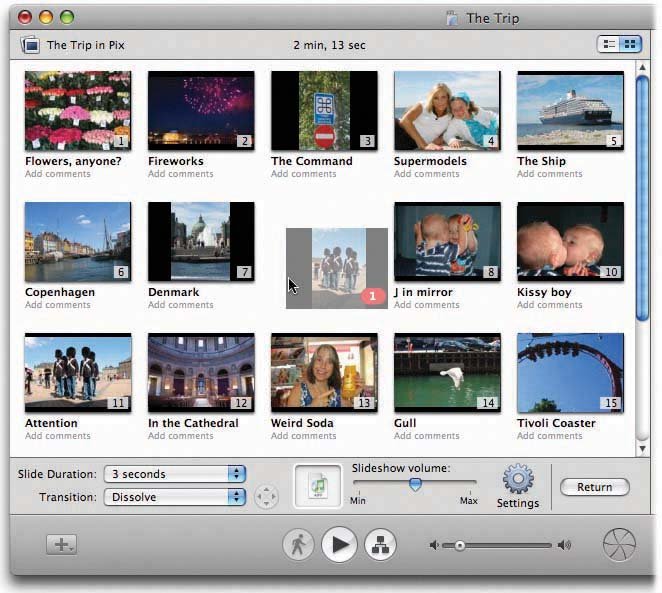Screen dimensions: 662x593
Task: Click the slideshow icon beside The Trip in Pix
Action: [31, 45]
